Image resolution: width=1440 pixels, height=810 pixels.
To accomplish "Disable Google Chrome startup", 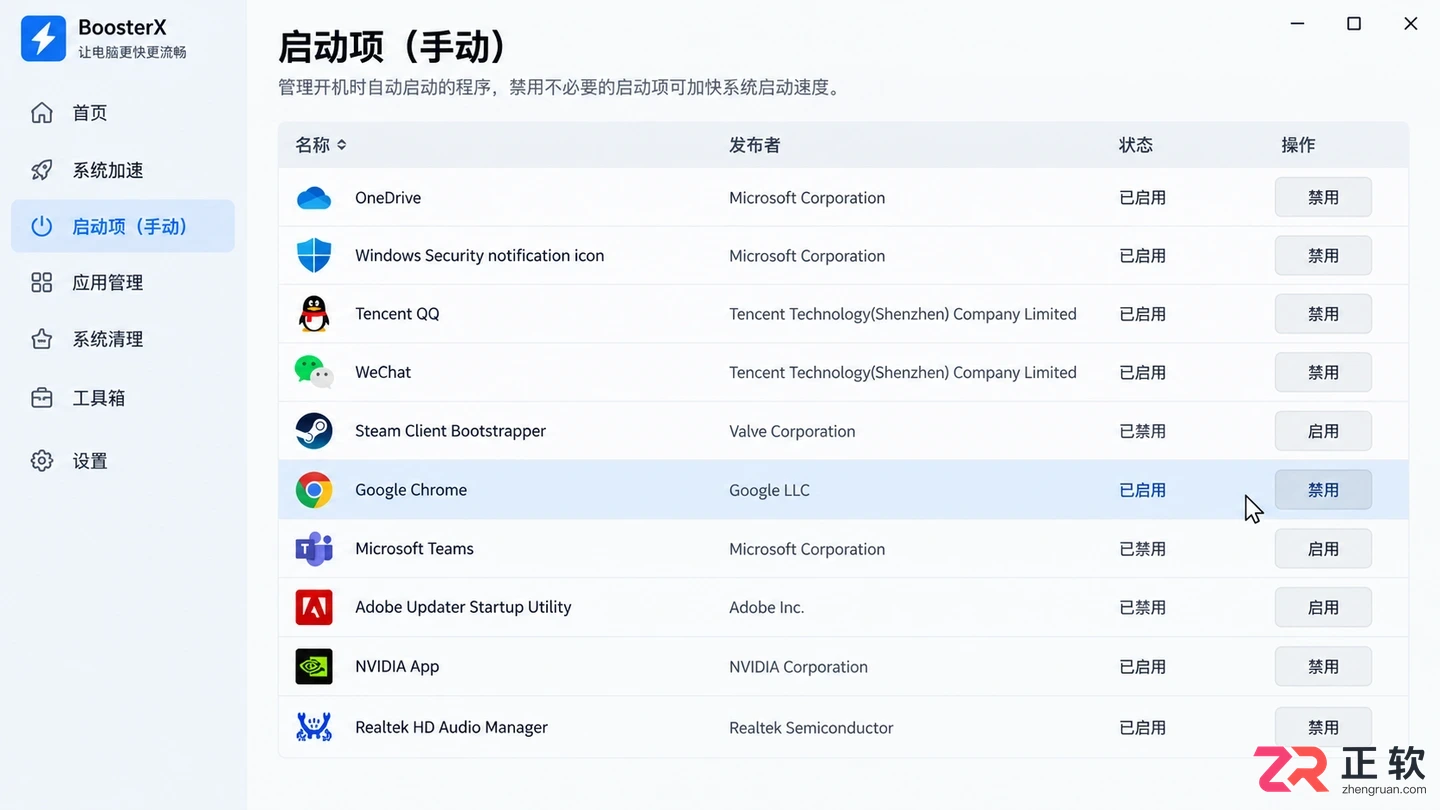I will tap(1323, 490).
